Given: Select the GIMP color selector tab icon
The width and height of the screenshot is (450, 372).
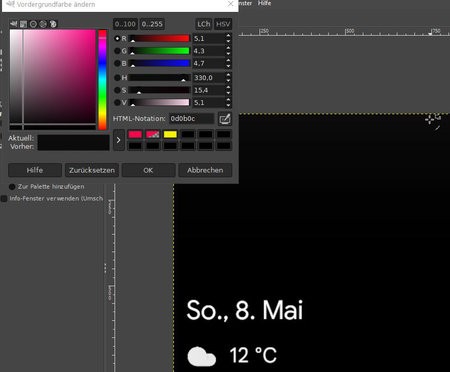Looking at the screenshot, I should point(14,24).
